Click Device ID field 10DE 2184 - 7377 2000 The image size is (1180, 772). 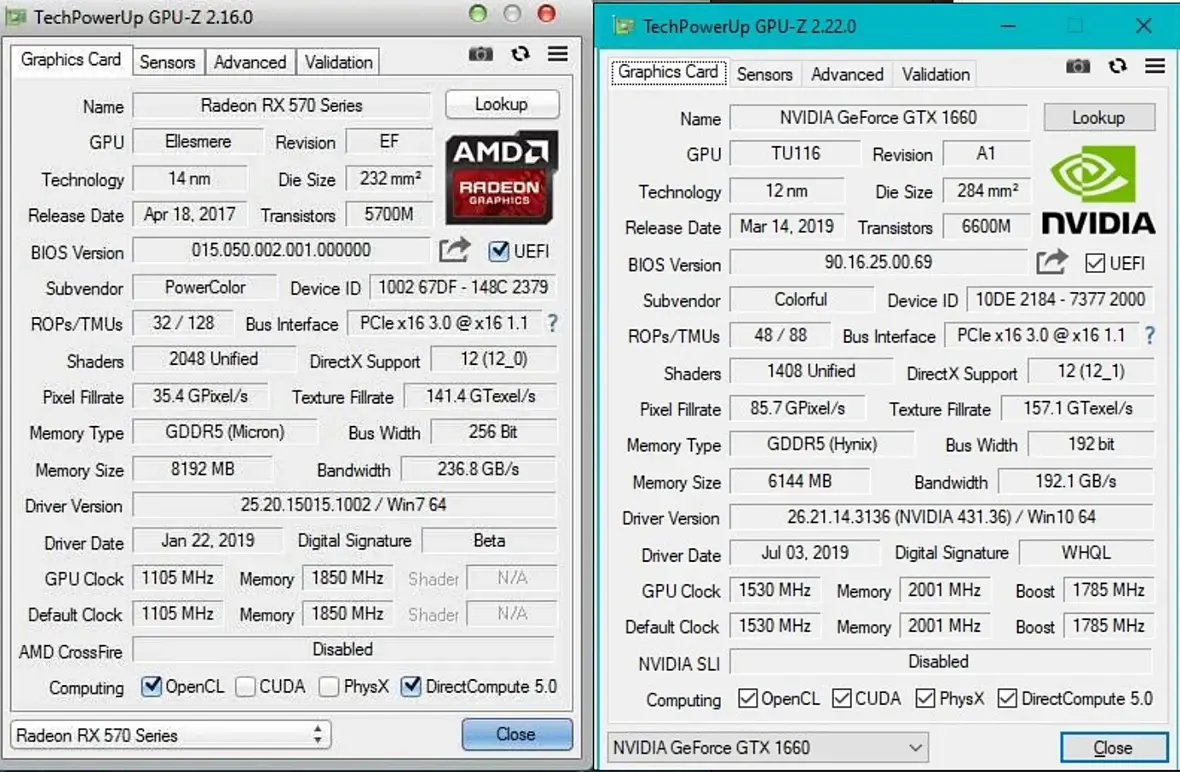(x=1060, y=299)
